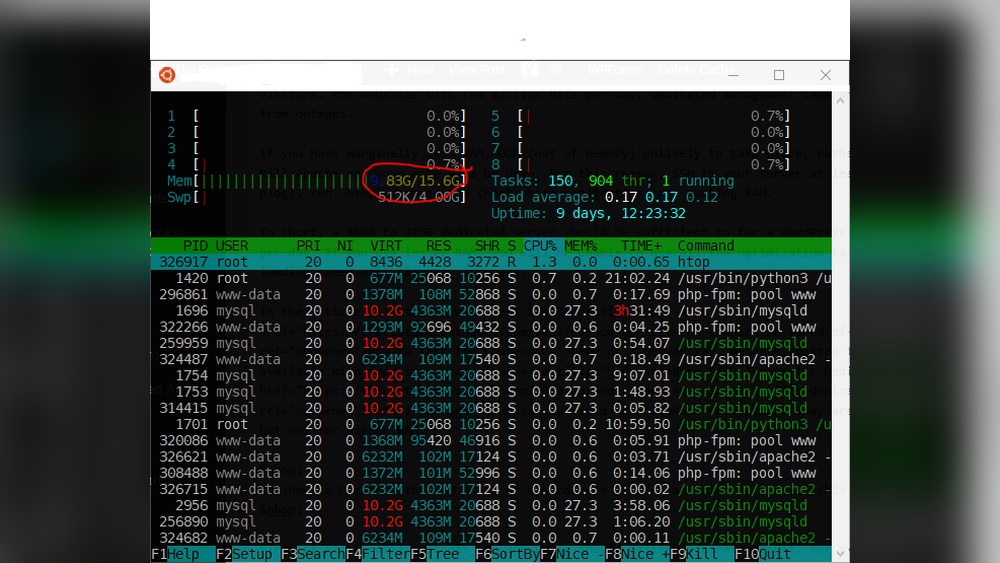Click the Command column header
The image size is (1000, 563).
(706, 246)
